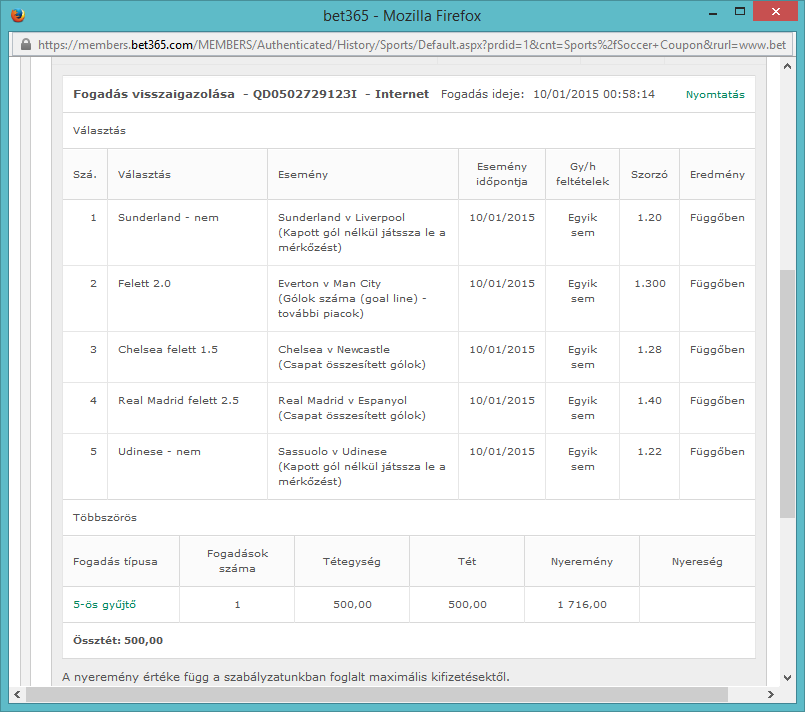Click the 'Esemény időpontja' column header
Screen dimensions: 805x712
tap(502, 174)
